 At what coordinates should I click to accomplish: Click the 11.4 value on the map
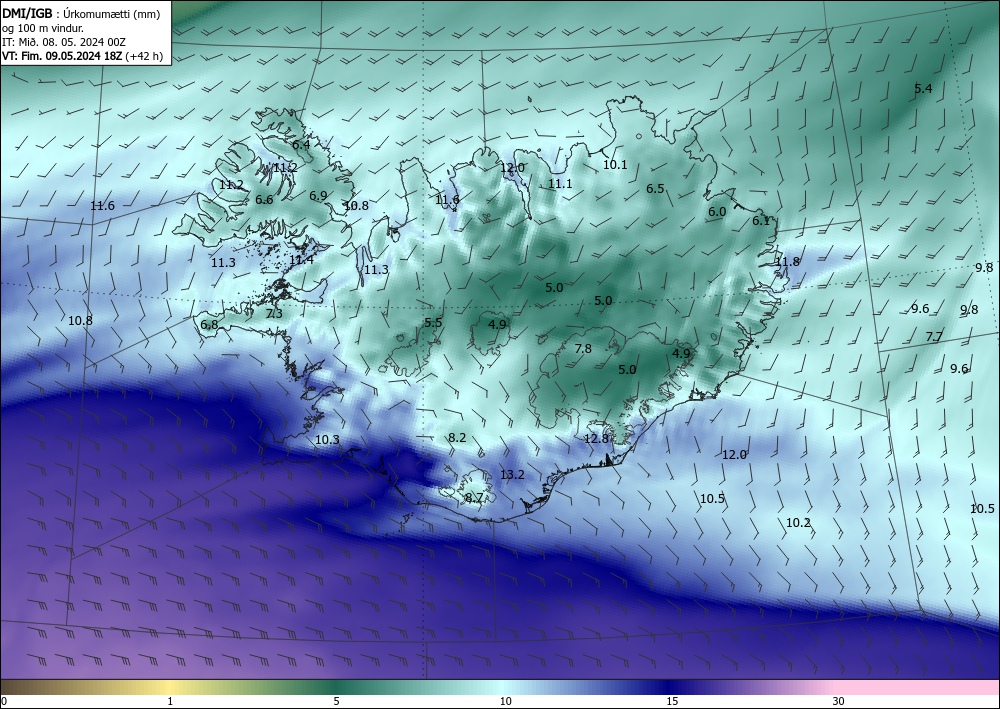pos(301,259)
